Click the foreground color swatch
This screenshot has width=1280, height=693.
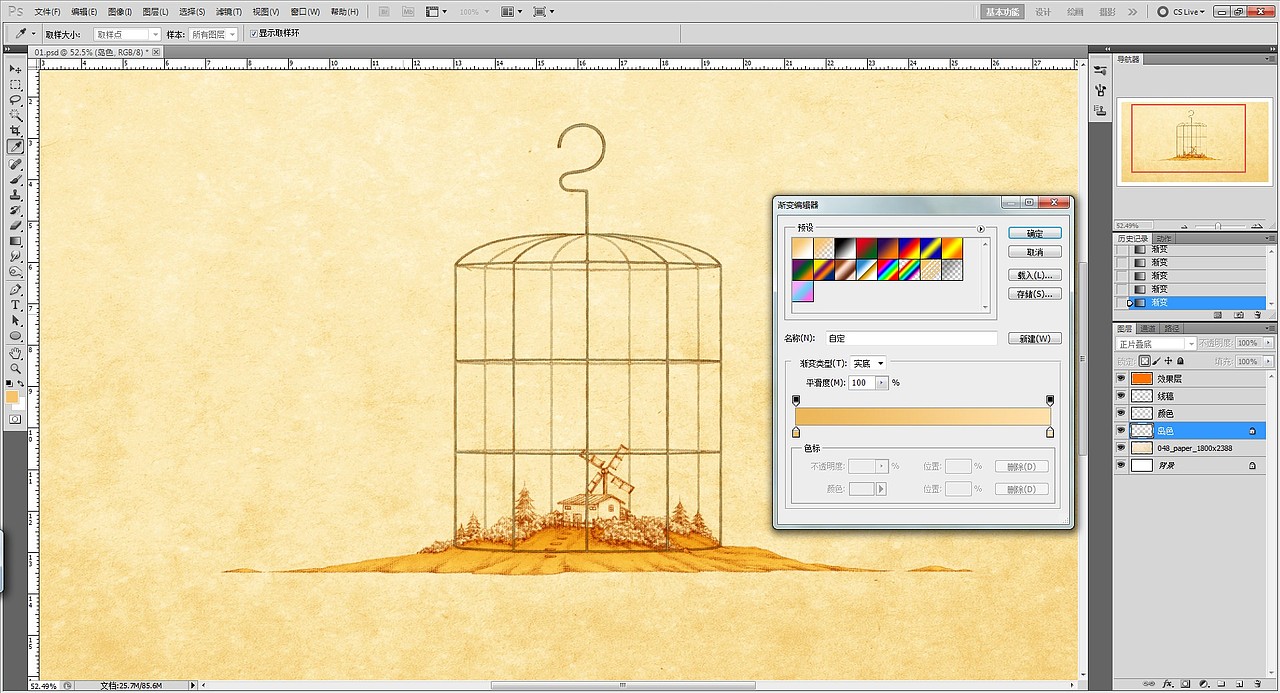12,397
